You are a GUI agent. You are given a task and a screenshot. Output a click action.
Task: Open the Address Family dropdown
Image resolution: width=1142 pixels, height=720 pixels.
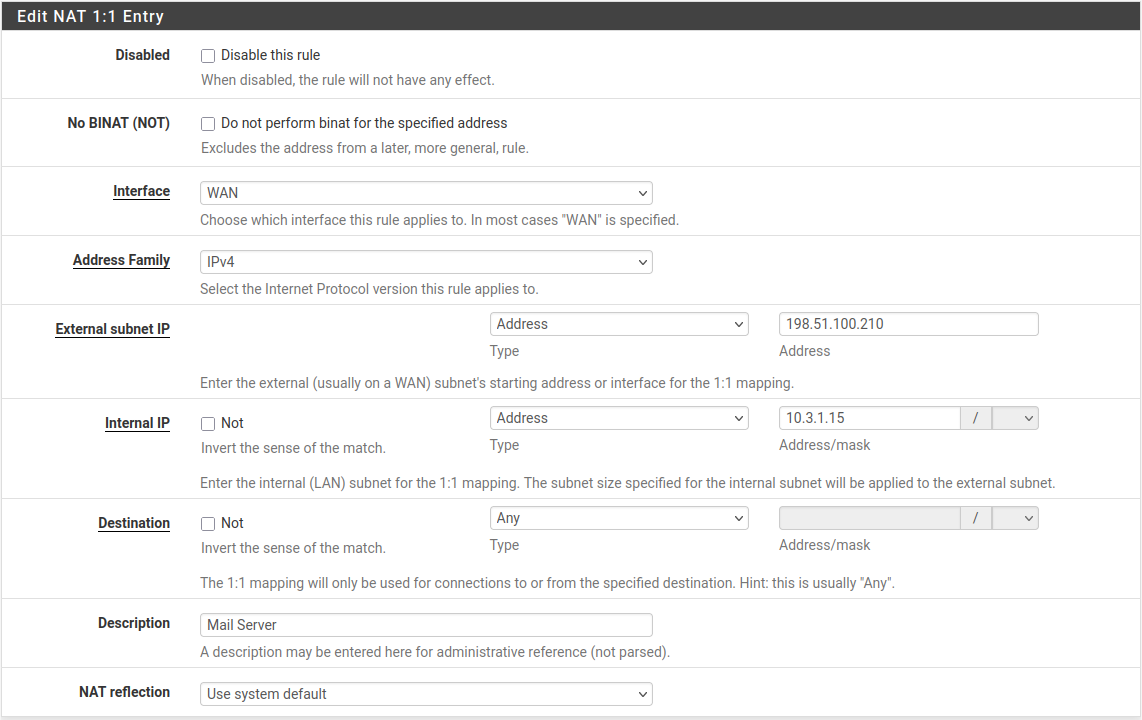pos(426,261)
